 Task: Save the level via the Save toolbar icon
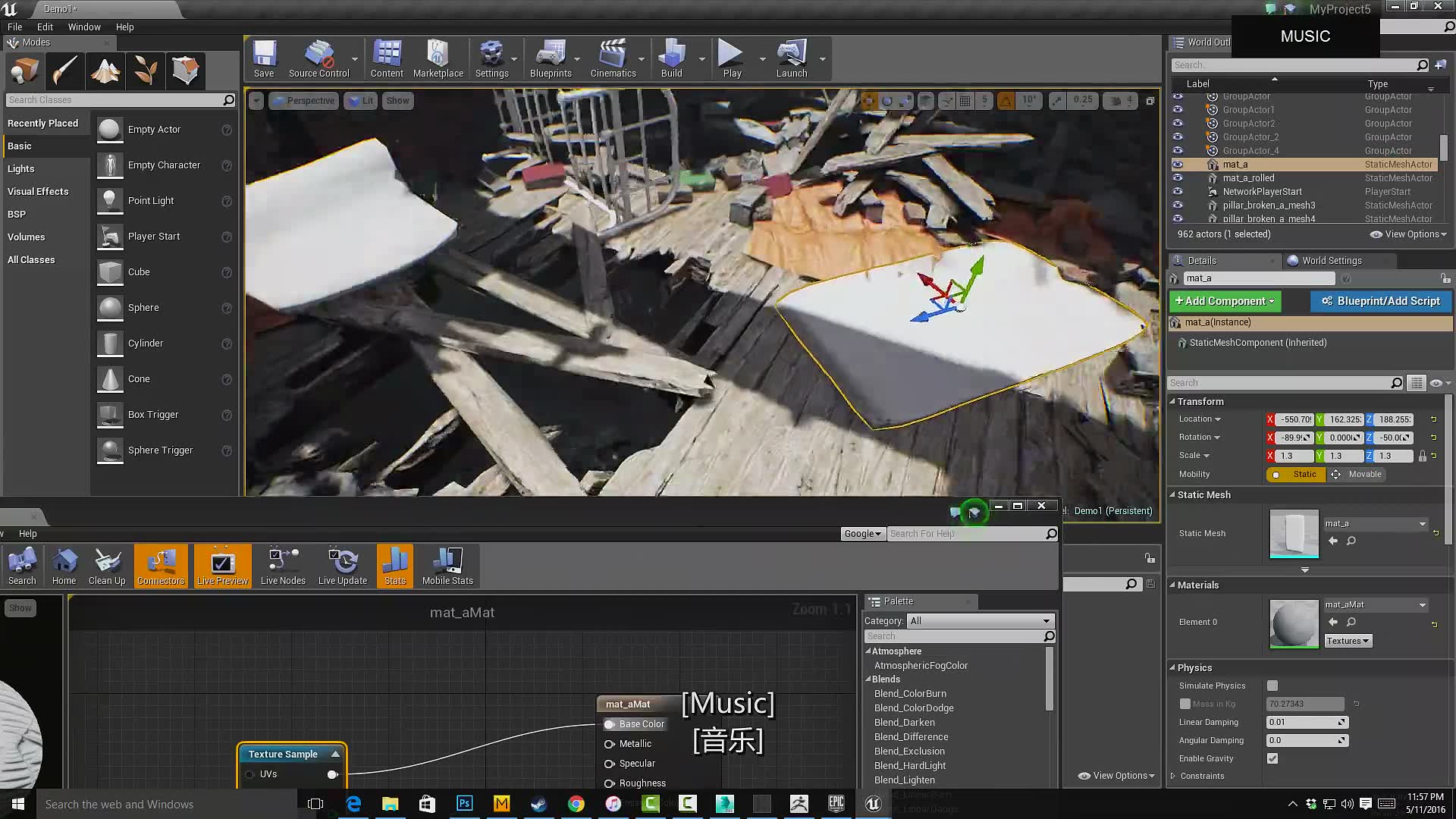point(264,58)
